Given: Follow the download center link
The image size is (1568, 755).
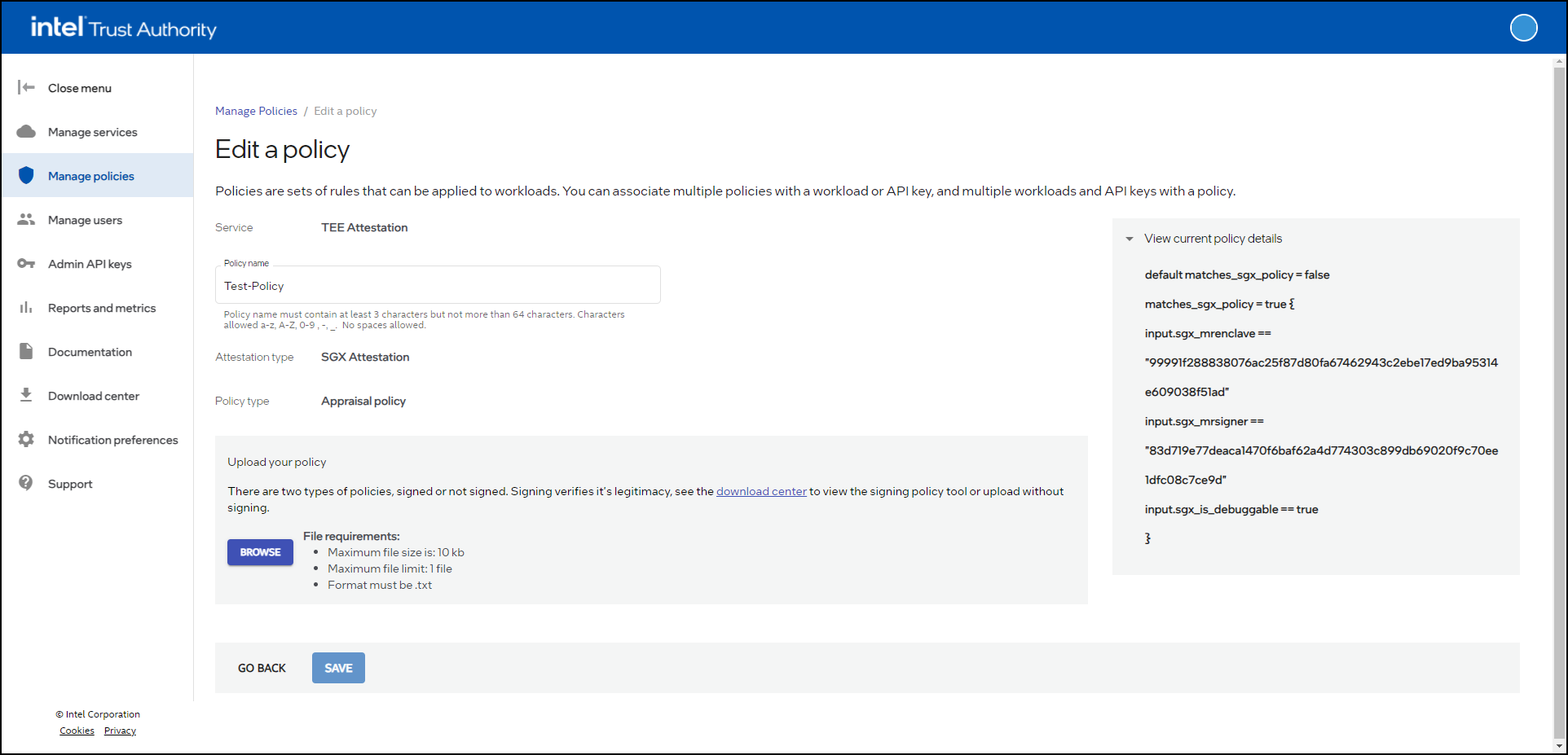Looking at the screenshot, I should 761,491.
